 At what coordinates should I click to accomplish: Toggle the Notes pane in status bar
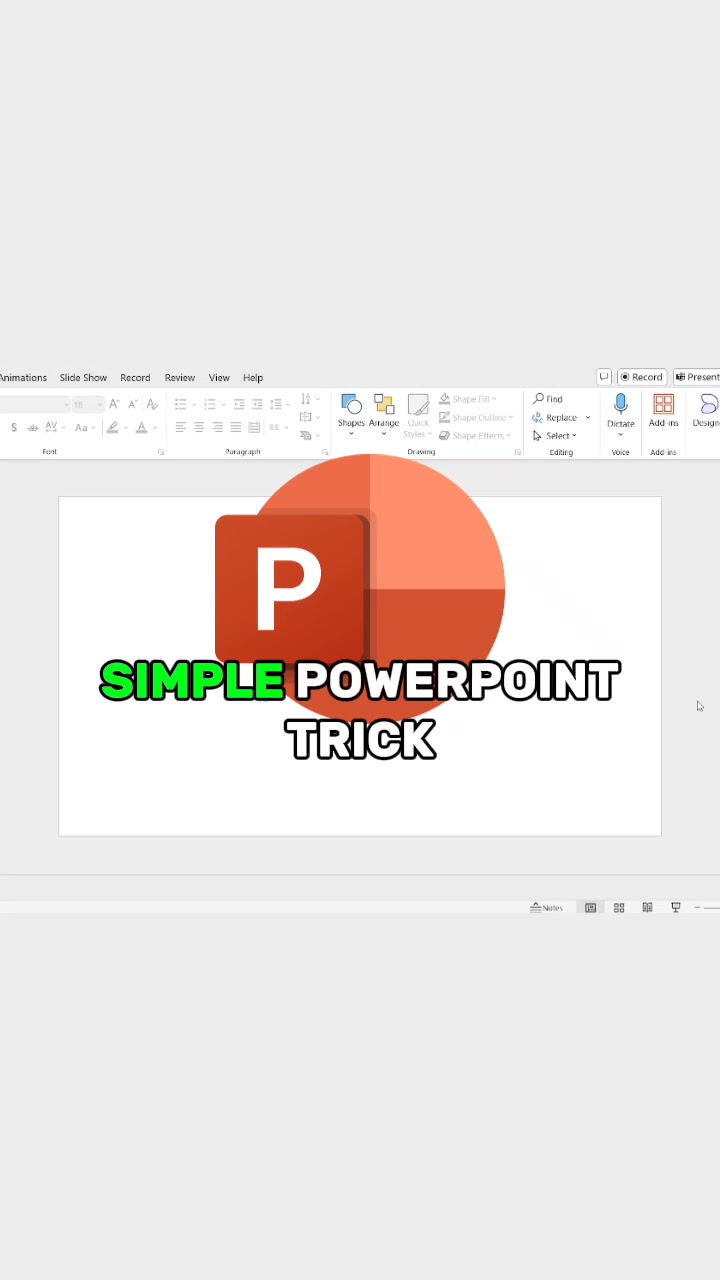(547, 908)
